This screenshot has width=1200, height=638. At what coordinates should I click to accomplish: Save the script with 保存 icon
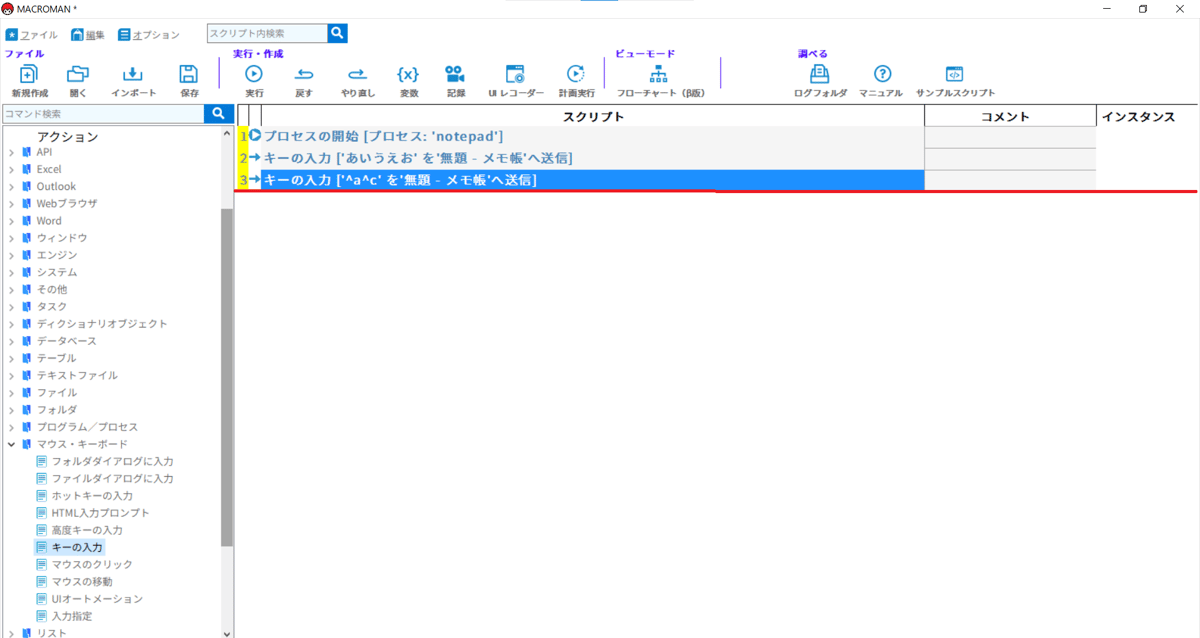189,75
